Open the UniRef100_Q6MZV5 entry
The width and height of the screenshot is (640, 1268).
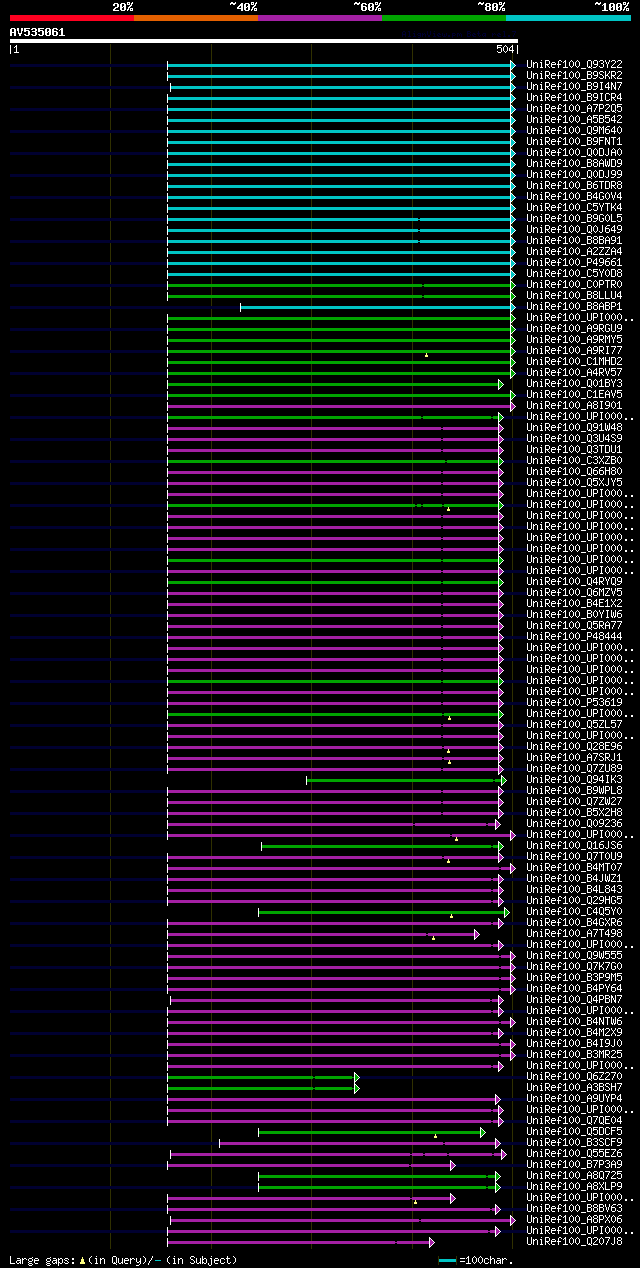pos(574,592)
